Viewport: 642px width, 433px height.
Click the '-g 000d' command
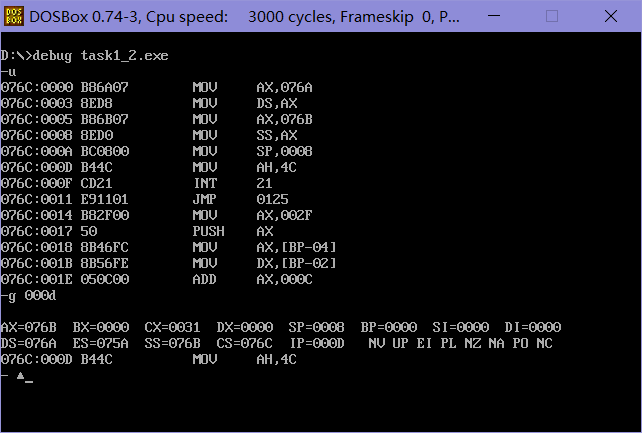pos(29,295)
